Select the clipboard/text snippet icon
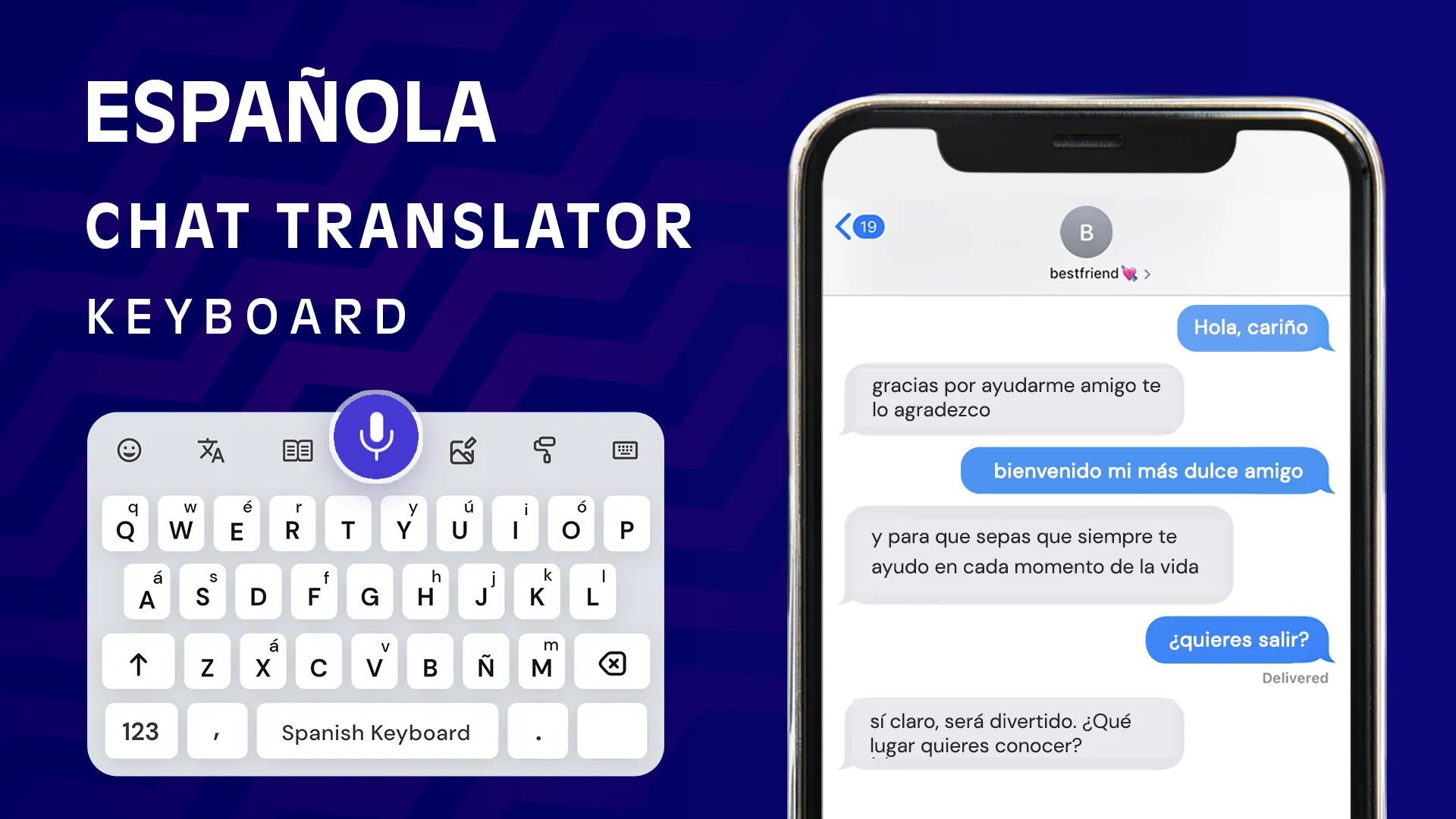This screenshot has height=819, width=1456. point(296,449)
